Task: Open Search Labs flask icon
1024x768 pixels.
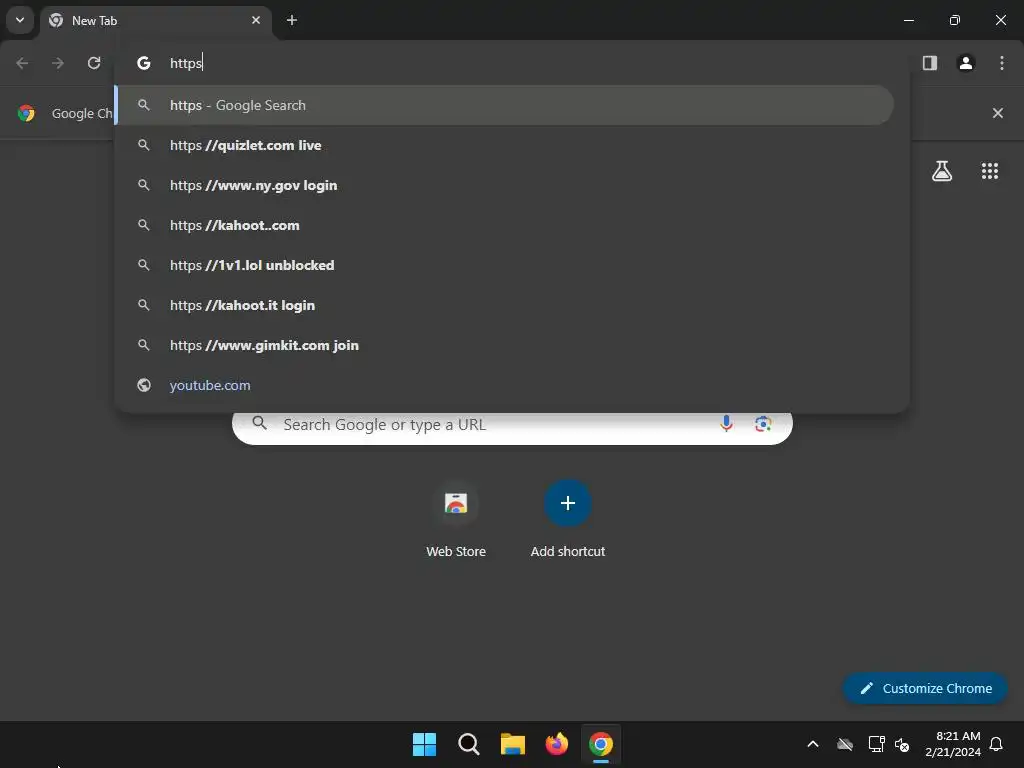Action: tap(942, 171)
